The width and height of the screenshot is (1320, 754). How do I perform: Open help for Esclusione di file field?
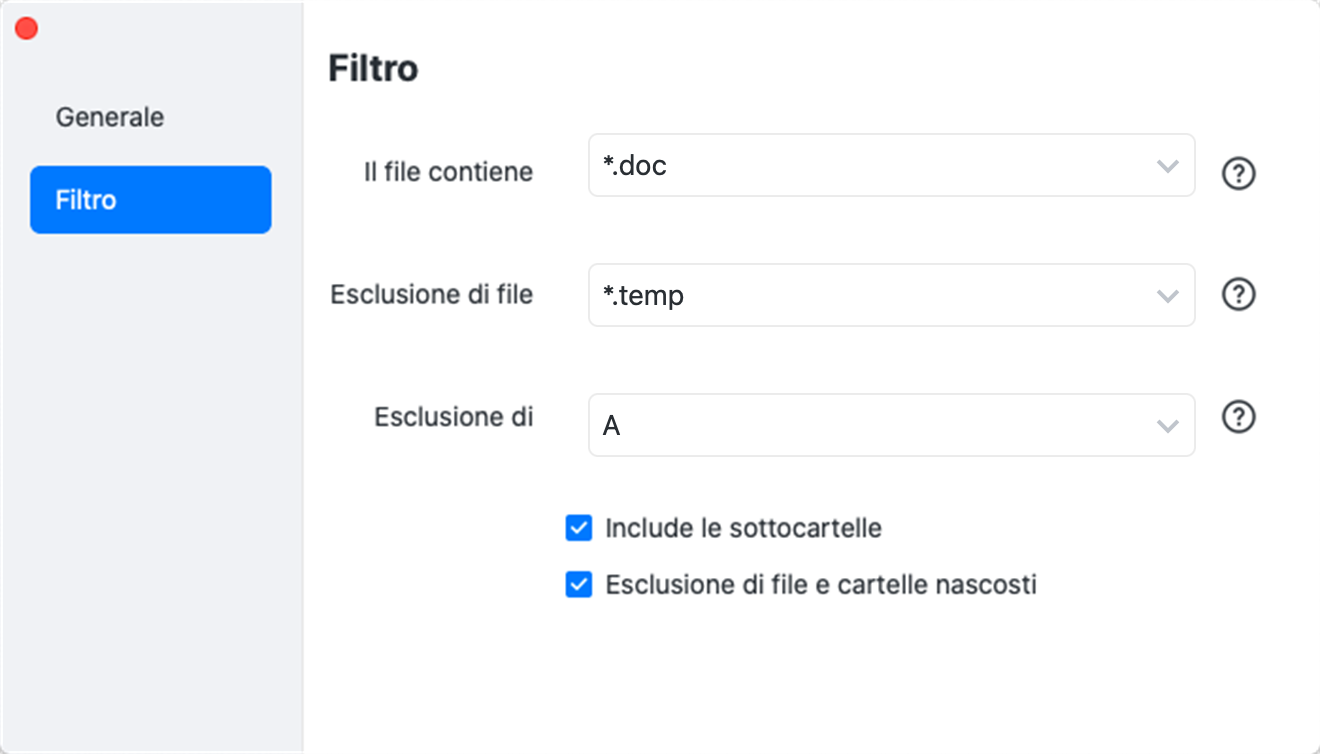1238,294
